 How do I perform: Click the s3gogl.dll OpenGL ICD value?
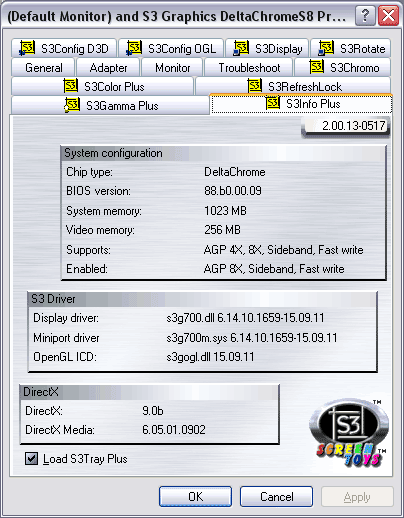(210, 357)
